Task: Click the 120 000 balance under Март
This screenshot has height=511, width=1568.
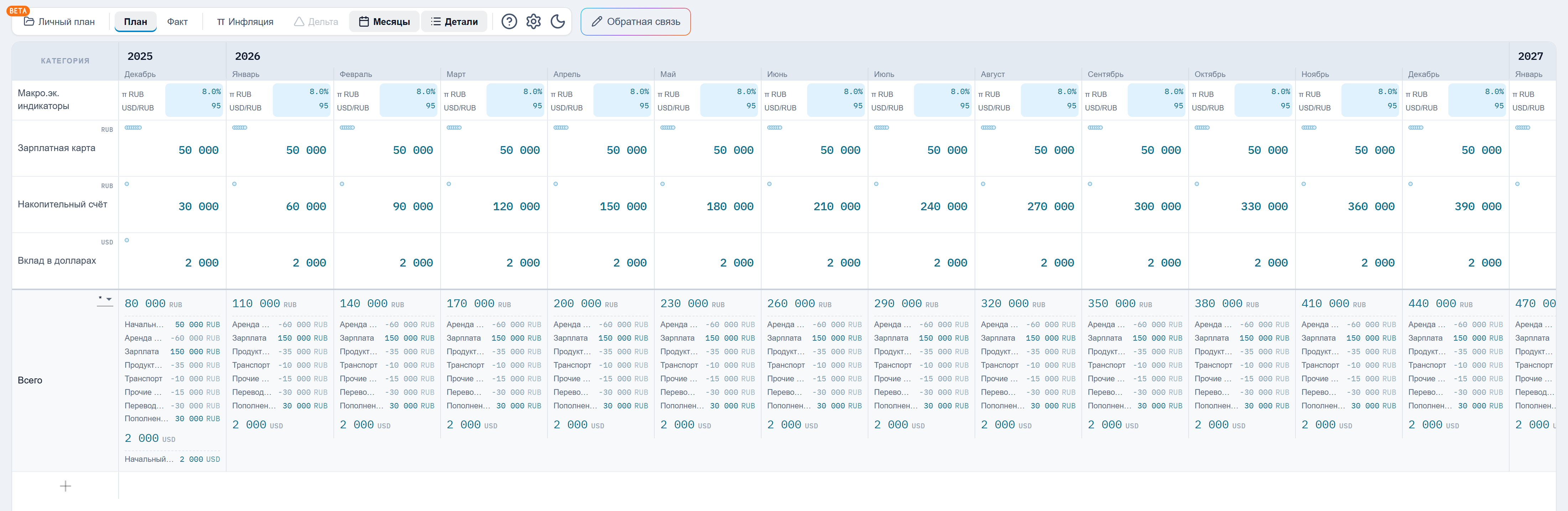Action: tap(516, 206)
